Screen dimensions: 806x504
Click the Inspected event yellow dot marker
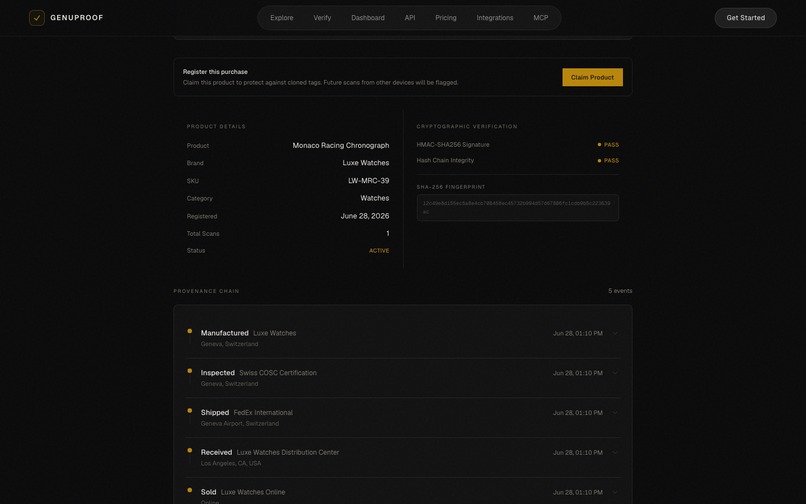pyautogui.click(x=190, y=371)
